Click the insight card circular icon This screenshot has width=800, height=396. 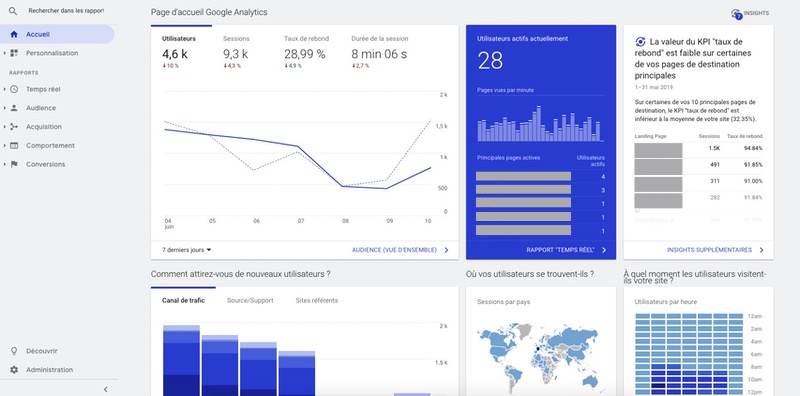pos(640,42)
